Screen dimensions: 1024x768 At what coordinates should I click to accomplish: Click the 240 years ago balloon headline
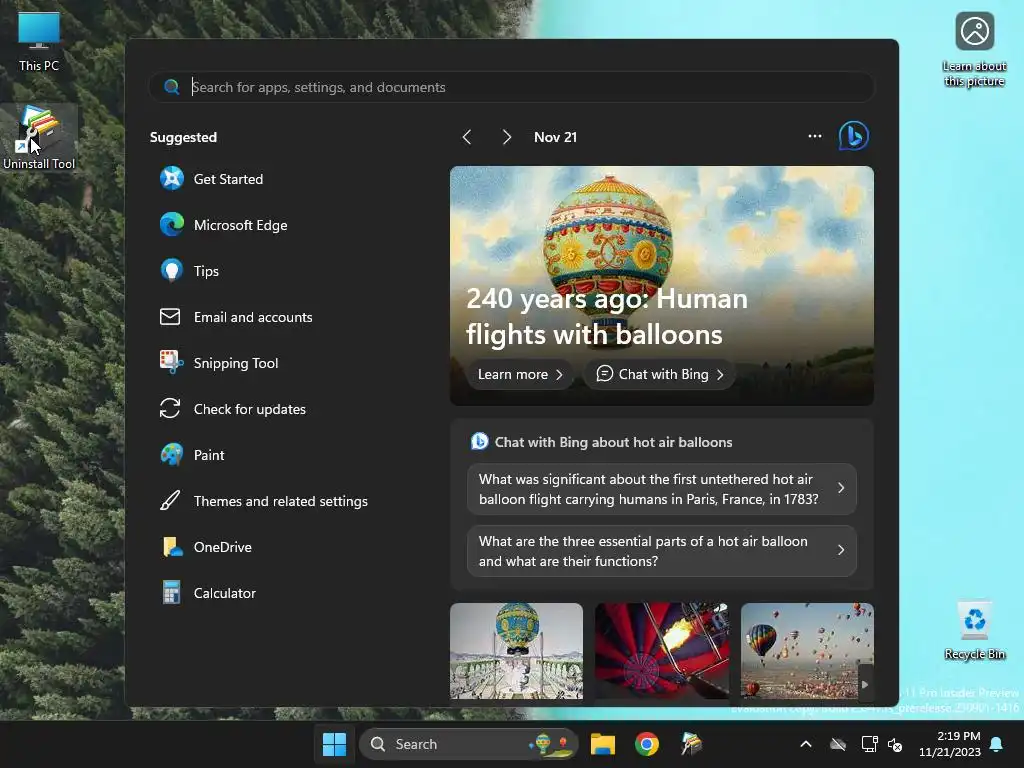pos(607,317)
